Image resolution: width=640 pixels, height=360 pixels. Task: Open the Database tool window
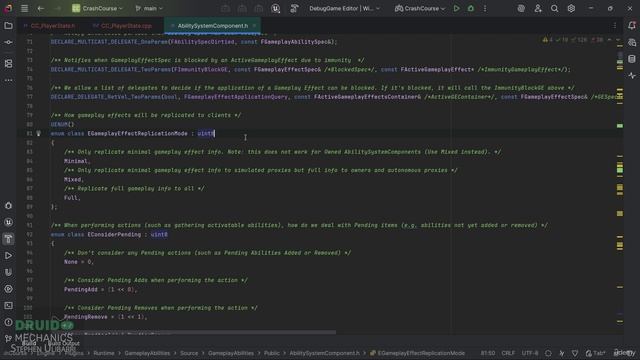[x=632, y=59]
